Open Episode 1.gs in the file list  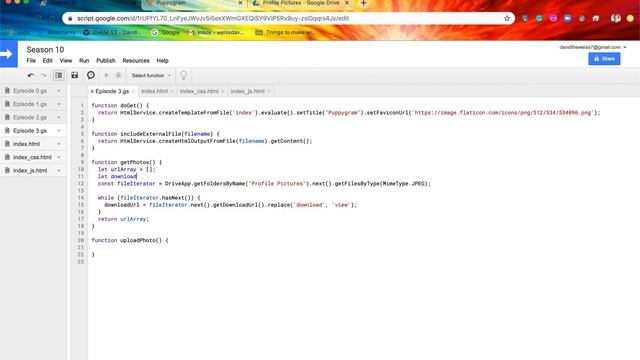[30, 104]
